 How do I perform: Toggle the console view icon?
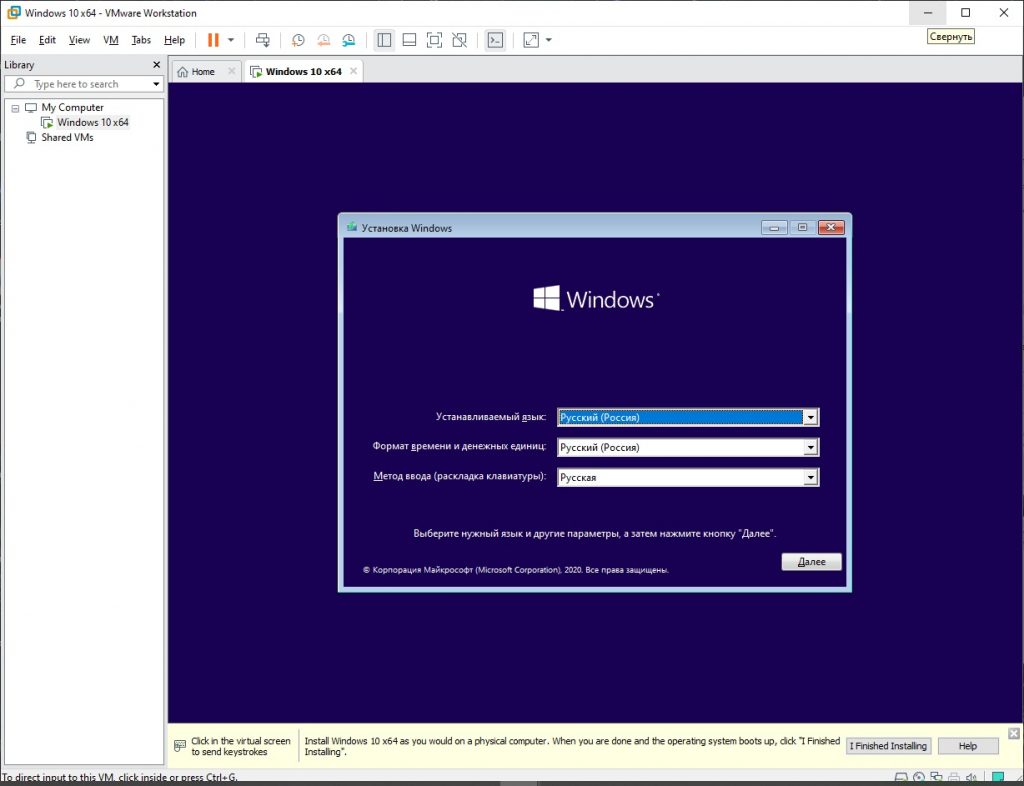495,40
